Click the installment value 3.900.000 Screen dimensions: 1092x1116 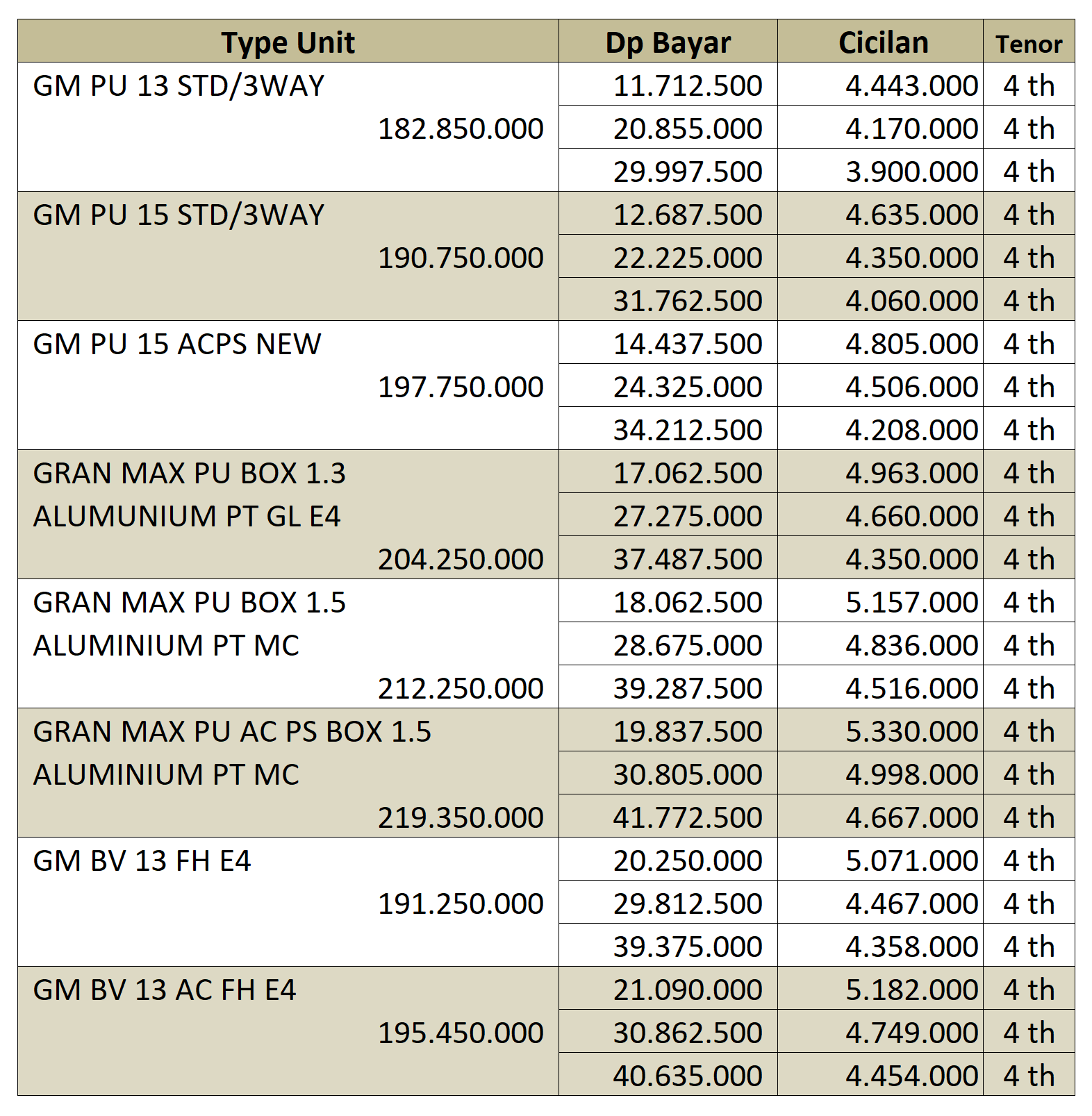point(911,172)
